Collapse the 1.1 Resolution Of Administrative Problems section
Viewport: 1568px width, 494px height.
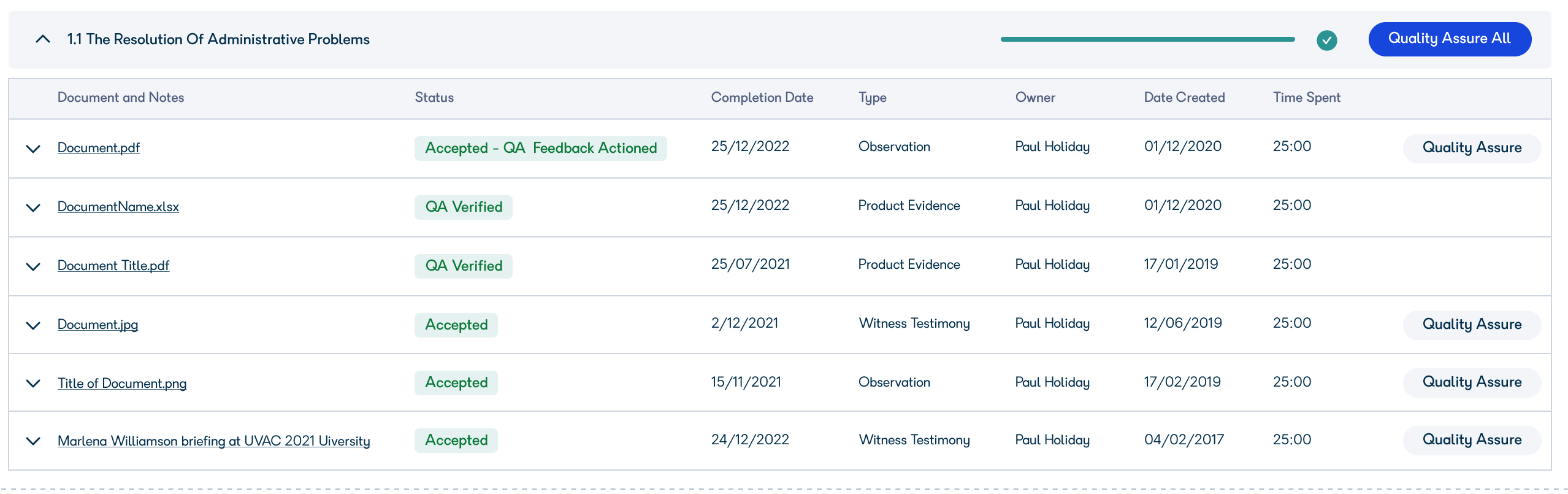tap(42, 39)
